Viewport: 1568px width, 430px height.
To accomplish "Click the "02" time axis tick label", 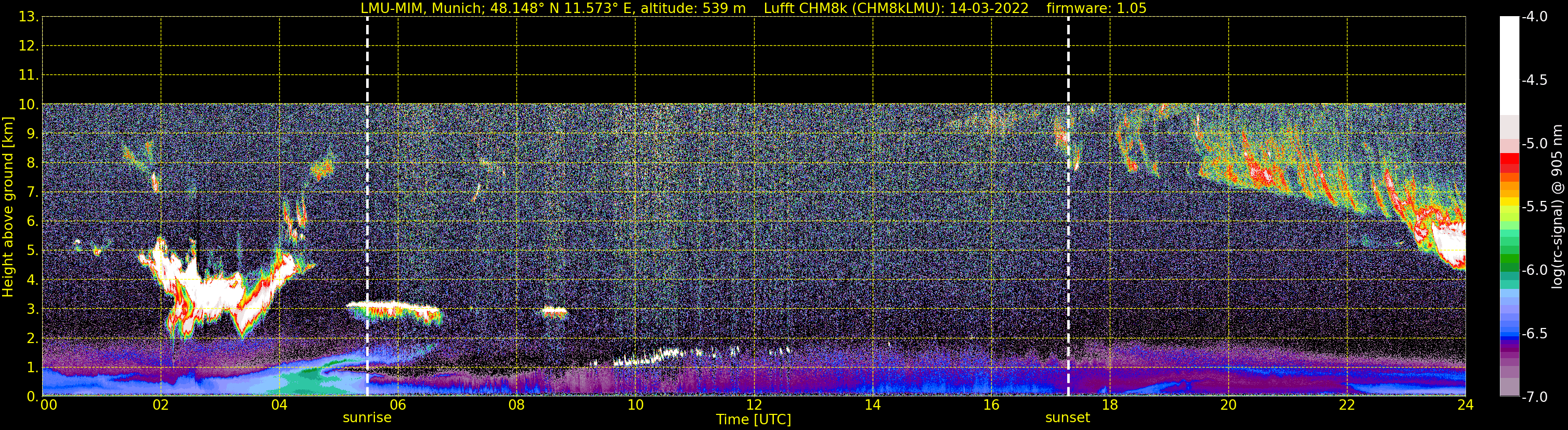I will [161, 405].
